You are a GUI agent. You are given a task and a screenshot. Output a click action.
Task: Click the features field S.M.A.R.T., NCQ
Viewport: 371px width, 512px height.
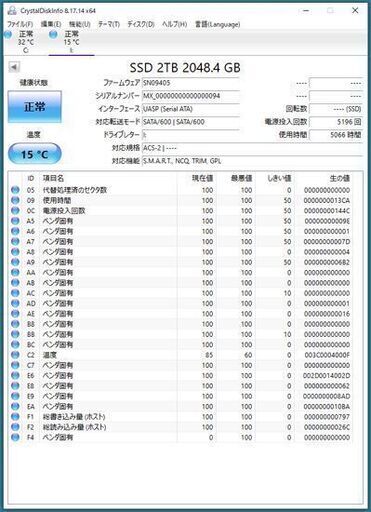[252, 161]
